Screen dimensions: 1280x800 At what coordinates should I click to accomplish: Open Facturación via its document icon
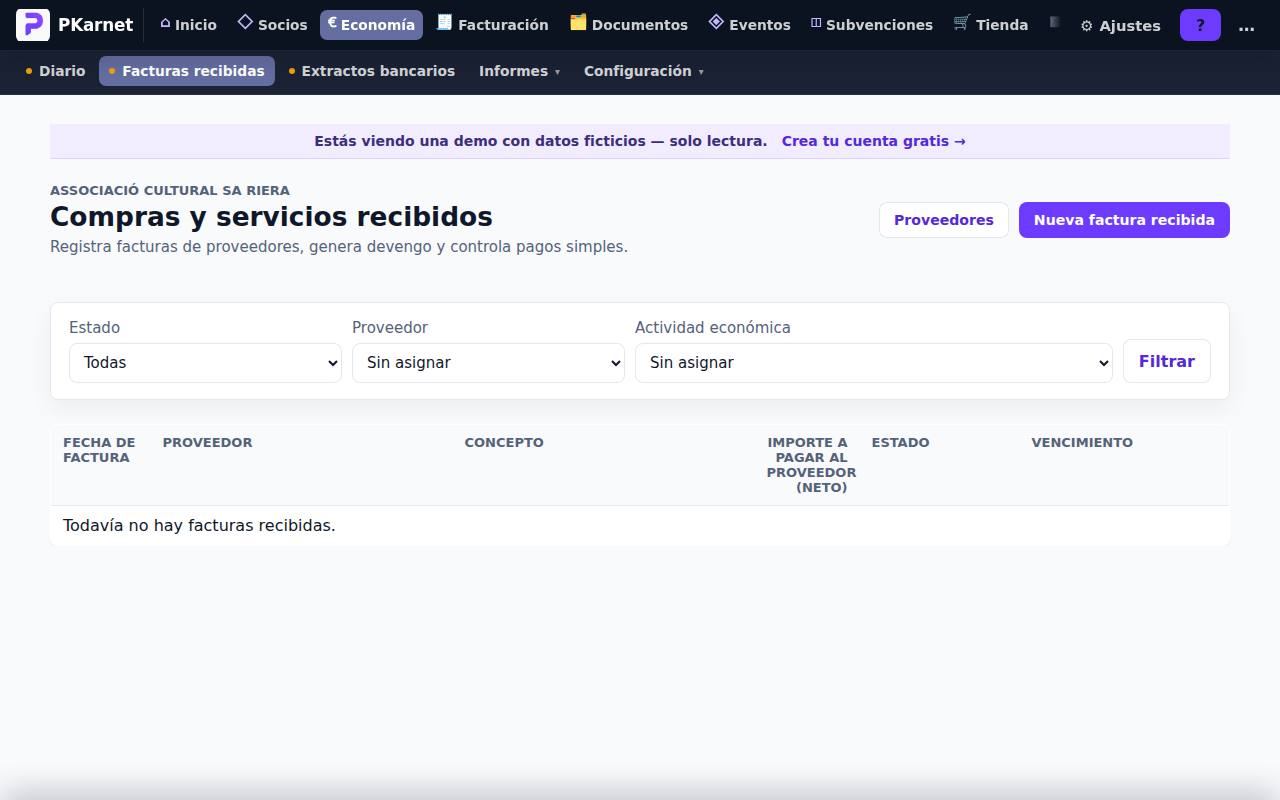pyautogui.click(x=445, y=22)
